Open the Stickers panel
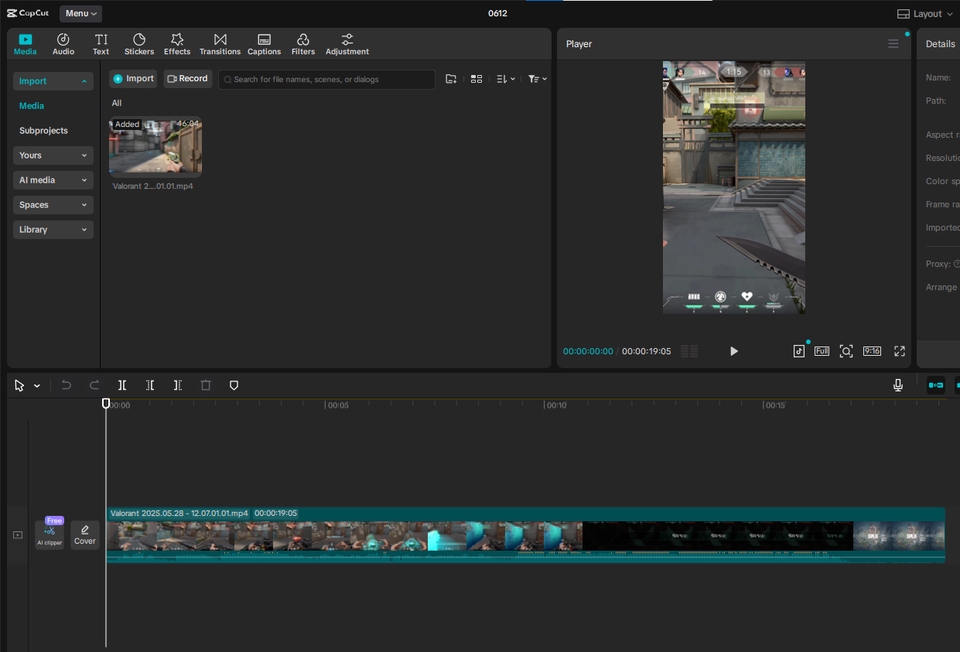Viewport: 960px width, 652px height. coord(139,44)
